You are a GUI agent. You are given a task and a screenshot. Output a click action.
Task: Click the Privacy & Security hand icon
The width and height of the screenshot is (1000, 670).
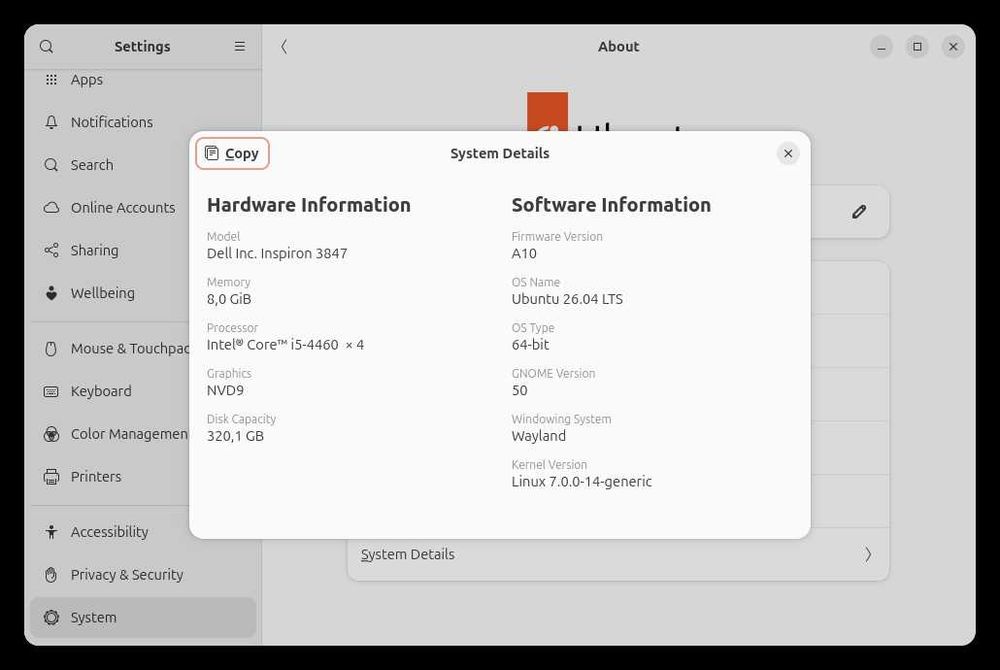(52, 575)
